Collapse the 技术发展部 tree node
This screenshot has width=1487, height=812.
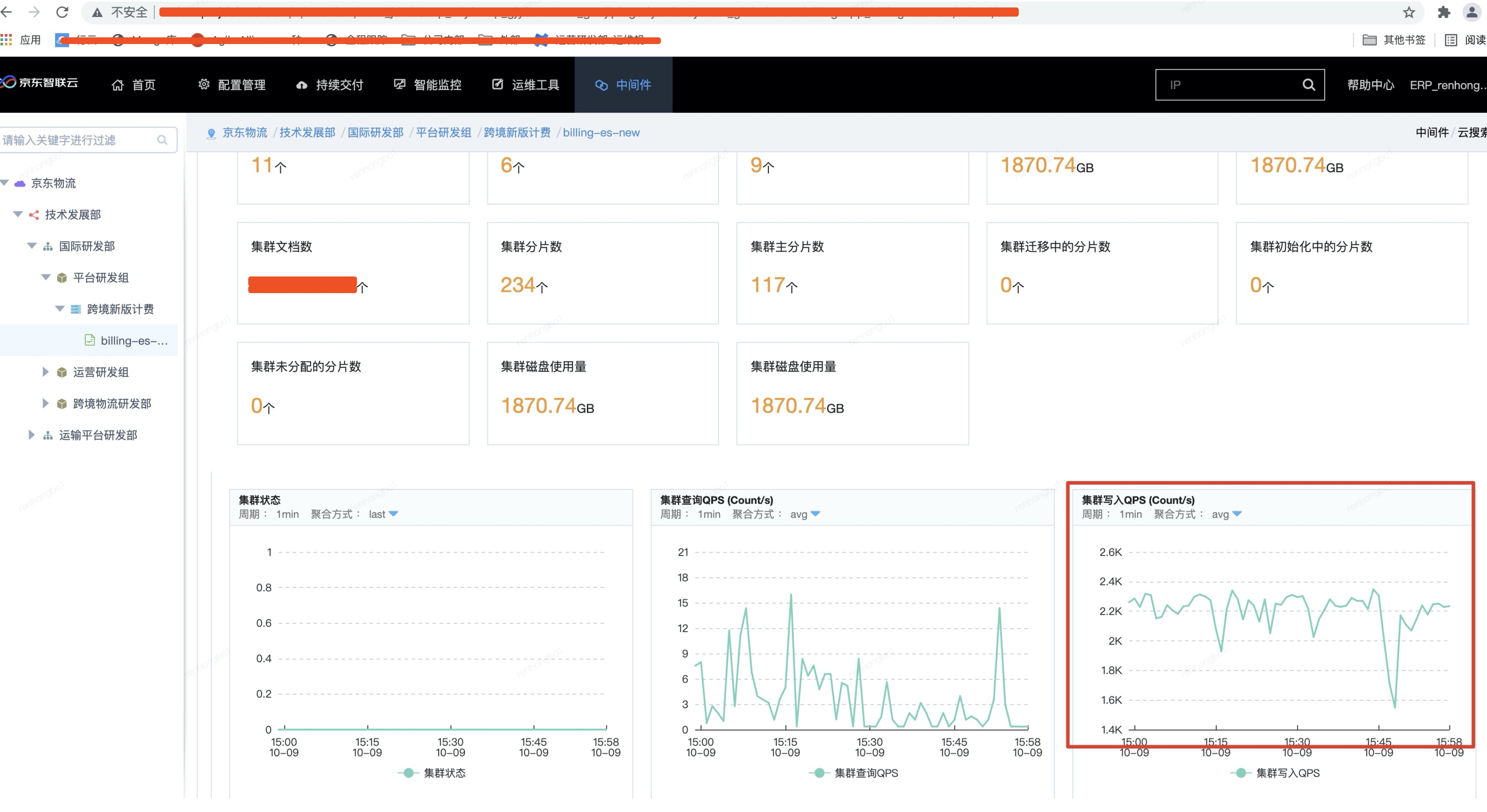coord(18,214)
